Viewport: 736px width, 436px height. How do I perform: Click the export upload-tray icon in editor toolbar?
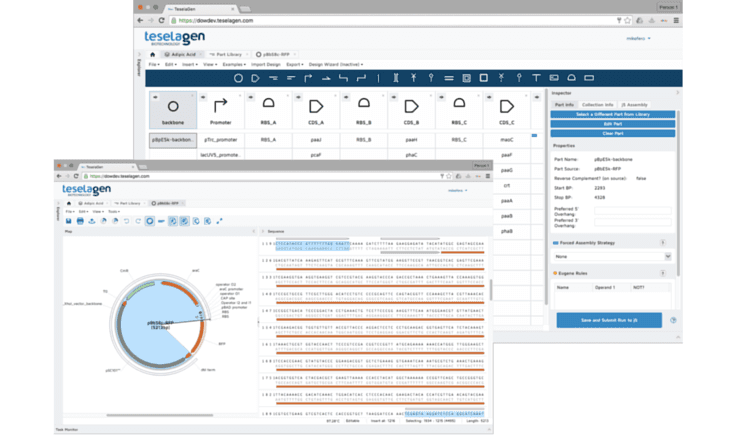pos(92,221)
